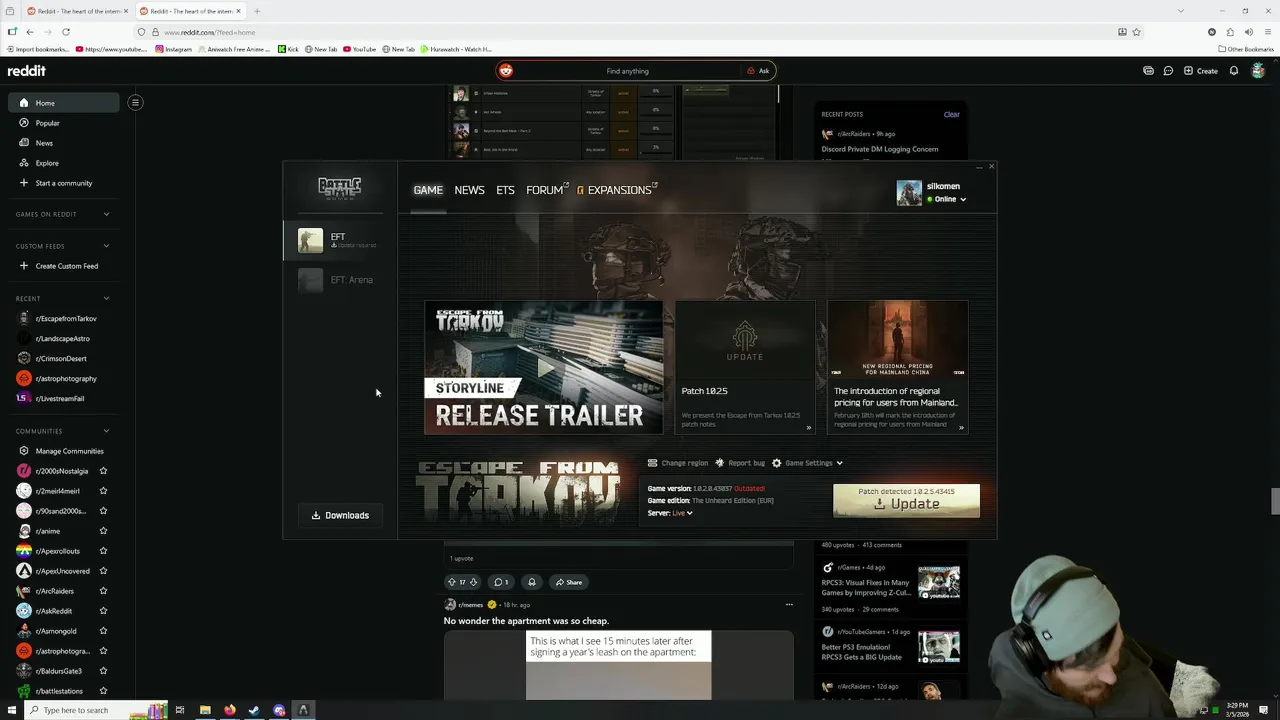Click the reddit logo
This screenshot has width=1280, height=720.
(x=27, y=71)
